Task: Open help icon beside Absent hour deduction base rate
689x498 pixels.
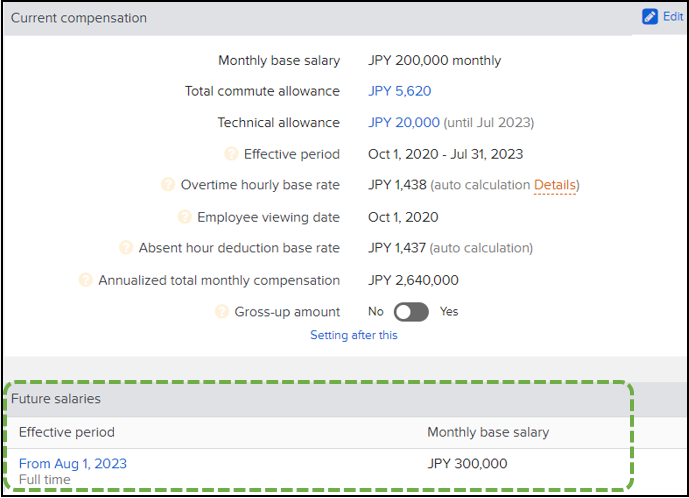Action: (126, 247)
